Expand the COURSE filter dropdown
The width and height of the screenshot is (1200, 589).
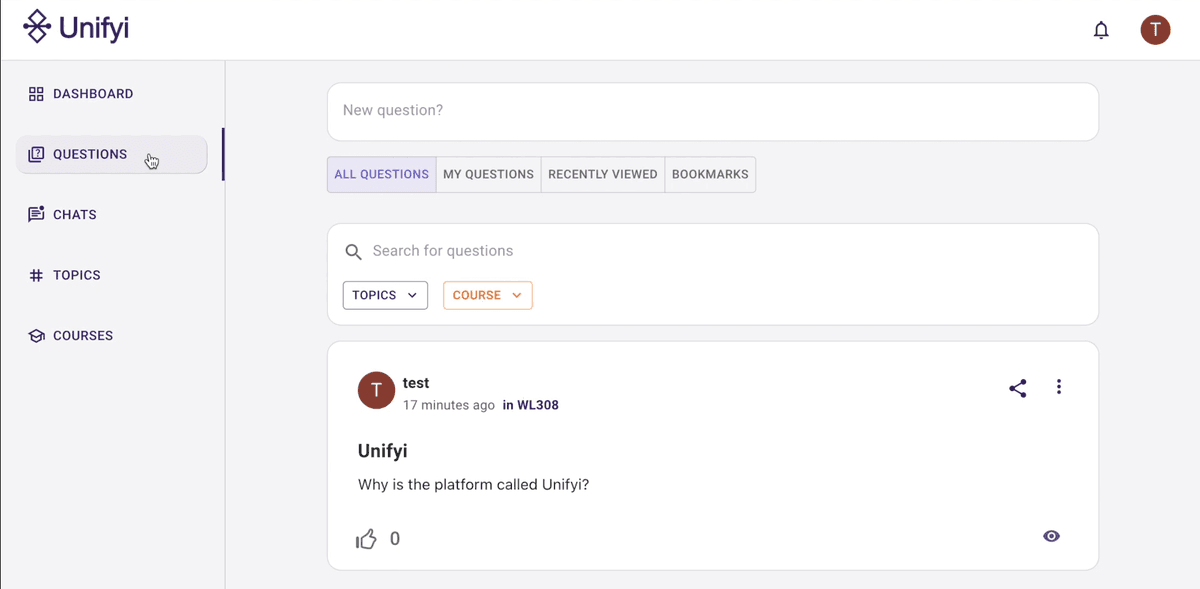(487, 295)
